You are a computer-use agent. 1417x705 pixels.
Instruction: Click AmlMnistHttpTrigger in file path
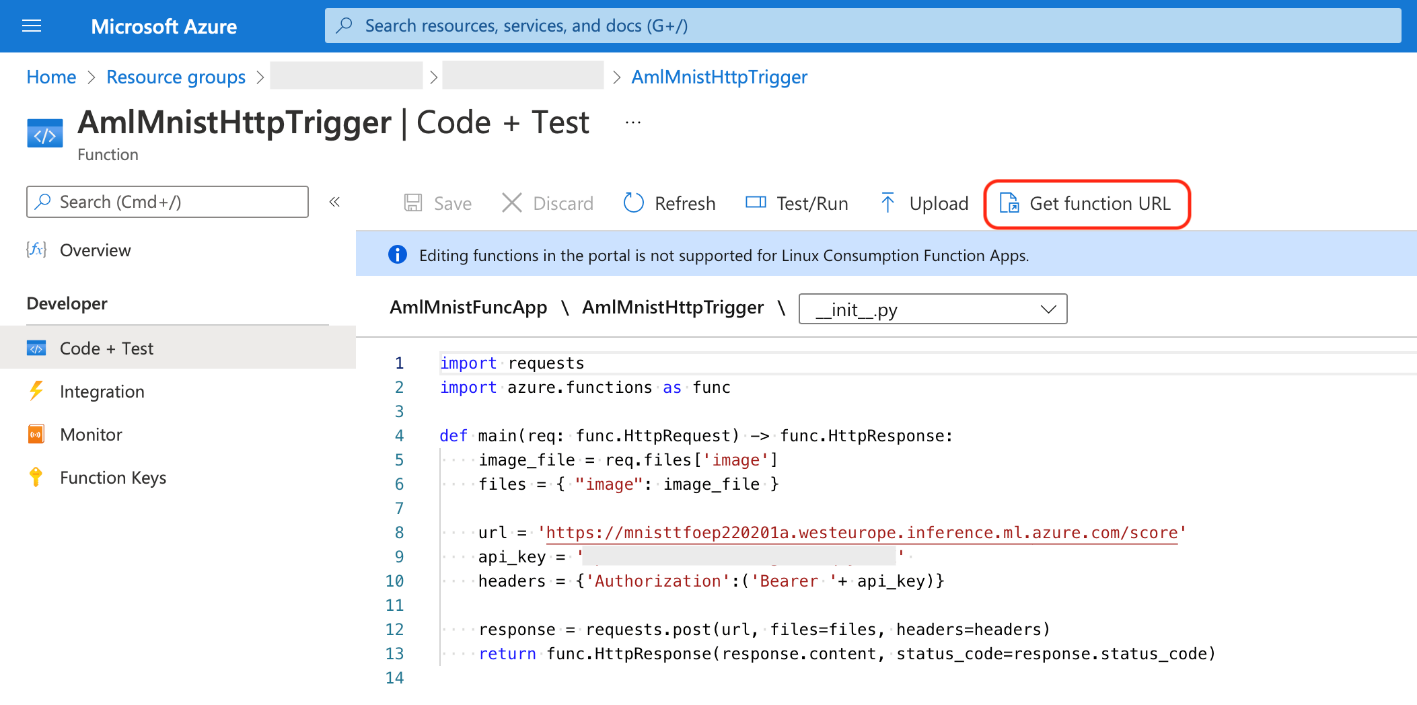pyautogui.click(x=673, y=308)
